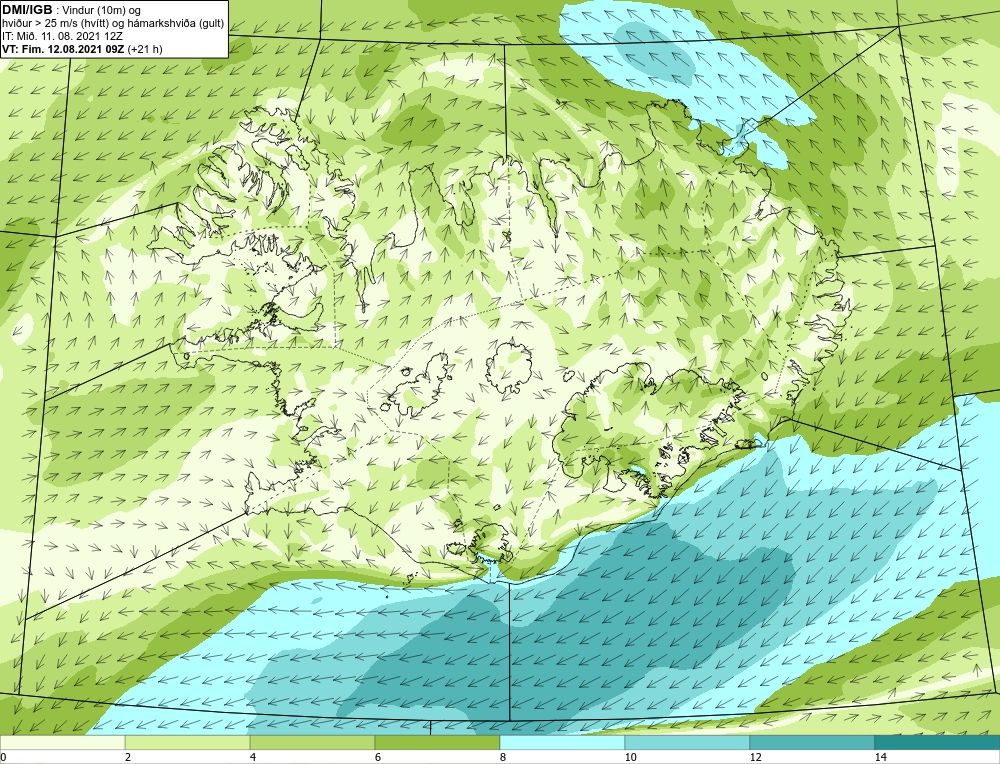This screenshot has width=1000, height=764.
Task: Click the legend label '0'
Action: (3, 757)
